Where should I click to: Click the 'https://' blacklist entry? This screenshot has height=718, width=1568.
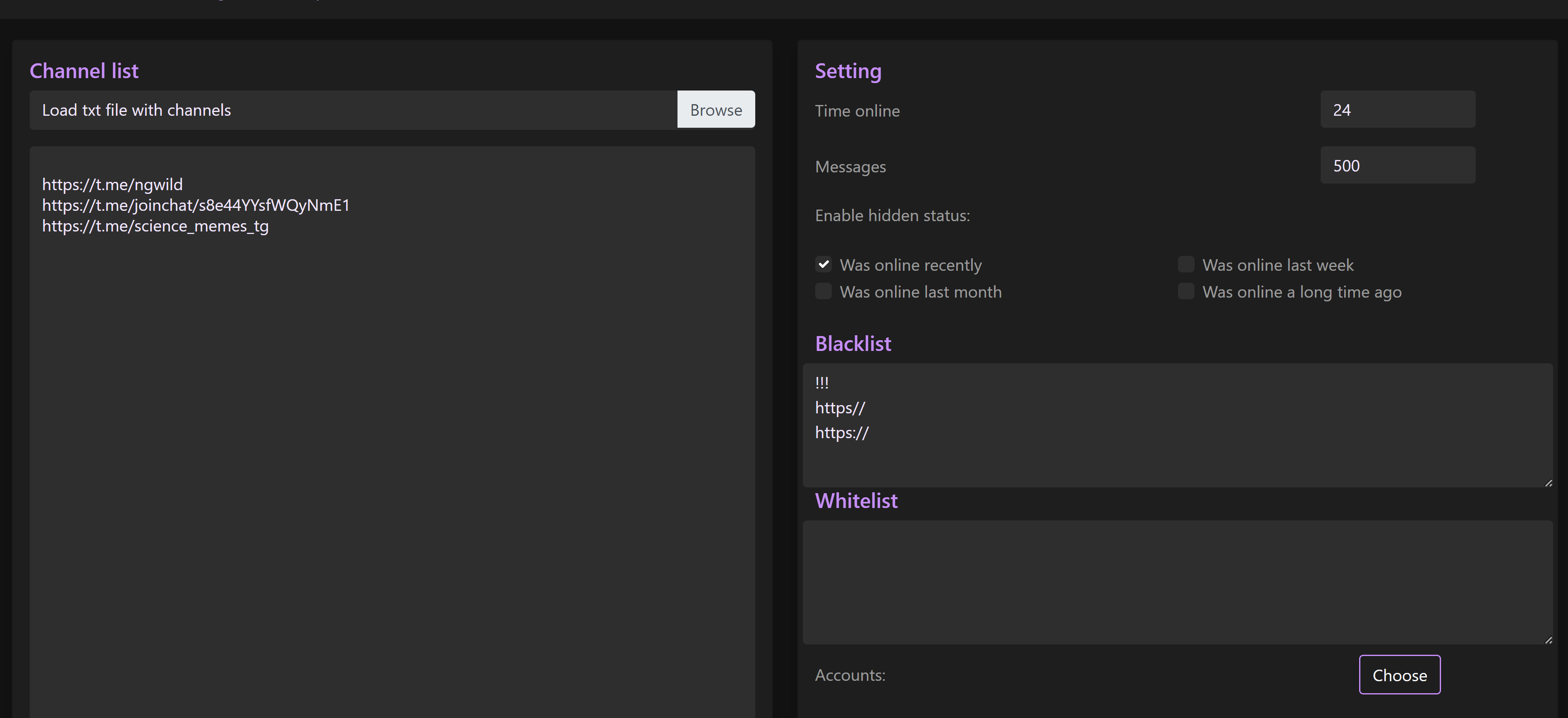pyautogui.click(x=842, y=433)
